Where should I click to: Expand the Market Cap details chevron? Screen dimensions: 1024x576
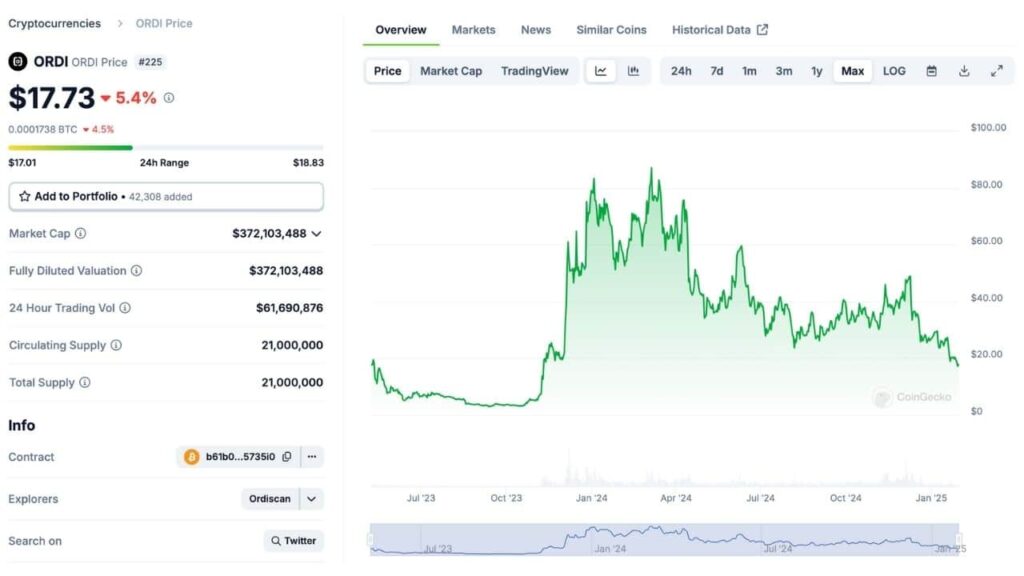coord(318,233)
